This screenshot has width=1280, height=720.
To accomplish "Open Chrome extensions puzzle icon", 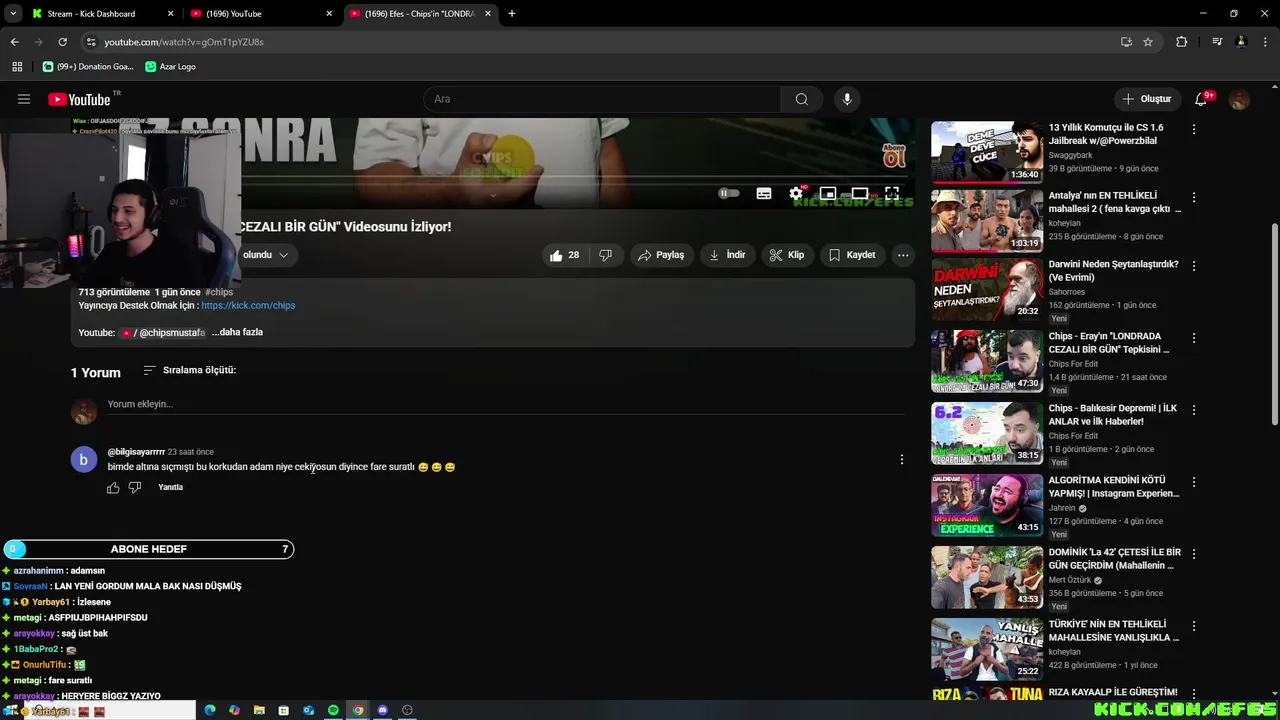I will coord(1182,42).
